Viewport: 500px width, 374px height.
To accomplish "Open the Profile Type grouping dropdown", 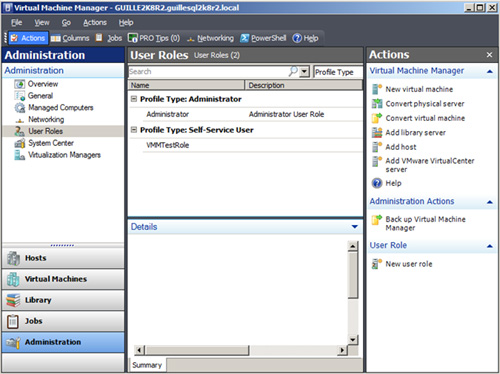I will [x=338, y=72].
